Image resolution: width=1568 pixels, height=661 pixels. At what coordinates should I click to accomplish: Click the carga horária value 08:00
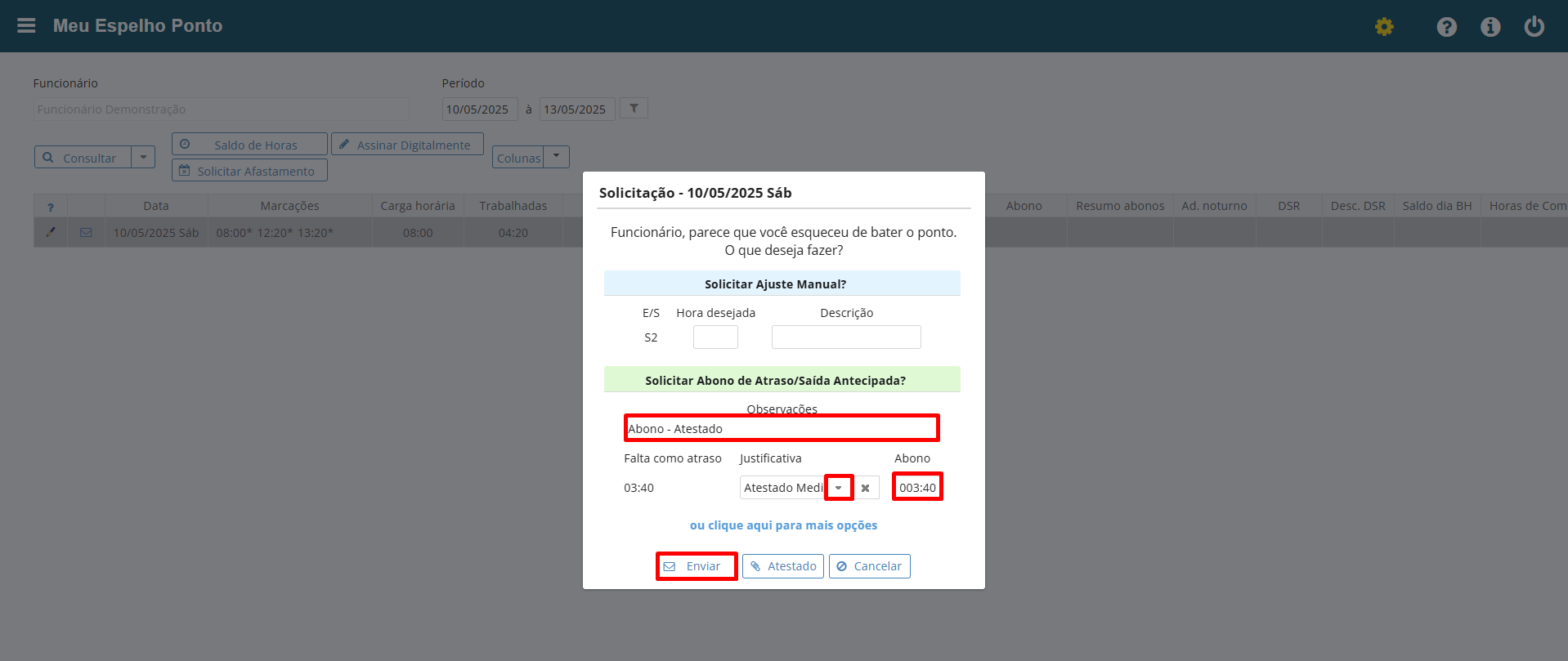coord(418,233)
